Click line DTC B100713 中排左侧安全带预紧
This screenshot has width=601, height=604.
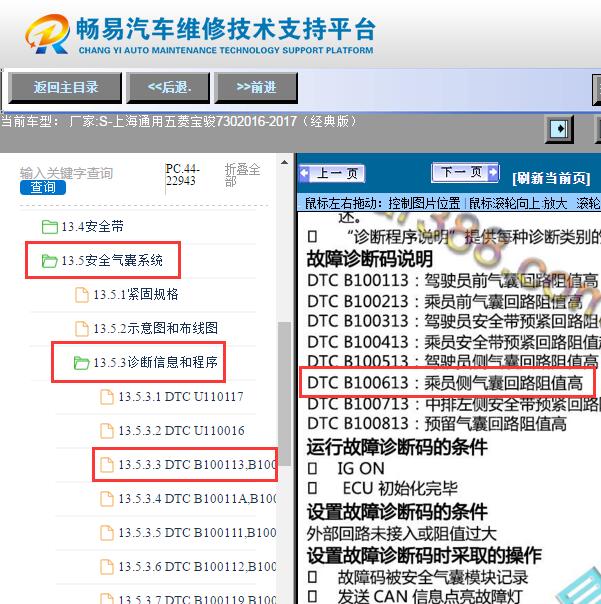(453, 404)
